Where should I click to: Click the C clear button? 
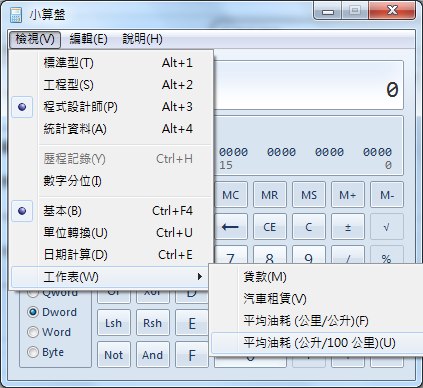309,227
